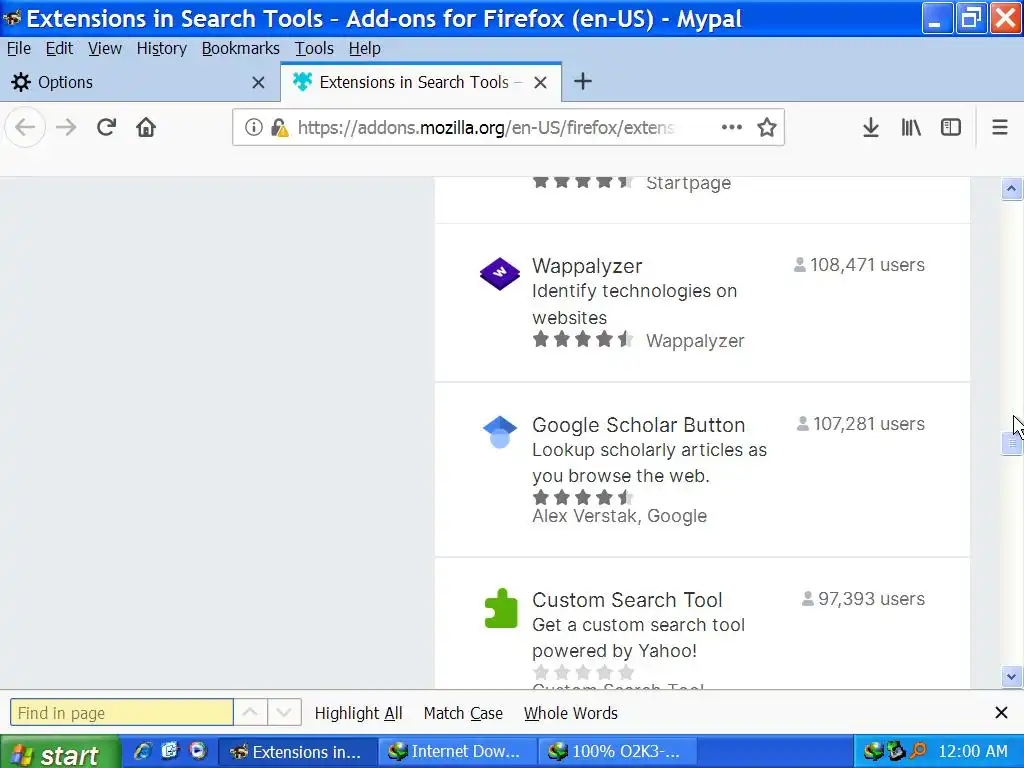Open the View menu
The image size is (1024, 768).
(x=105, y=48)
